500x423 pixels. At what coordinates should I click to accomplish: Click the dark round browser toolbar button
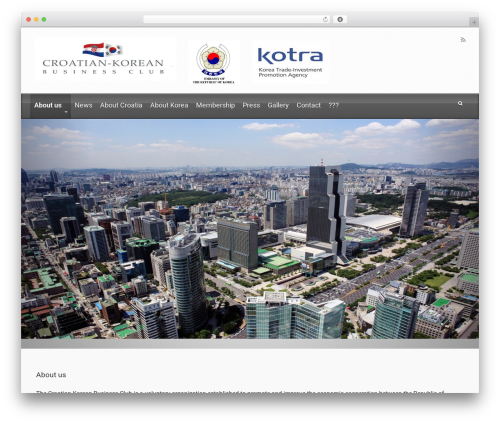click(340, 19)
